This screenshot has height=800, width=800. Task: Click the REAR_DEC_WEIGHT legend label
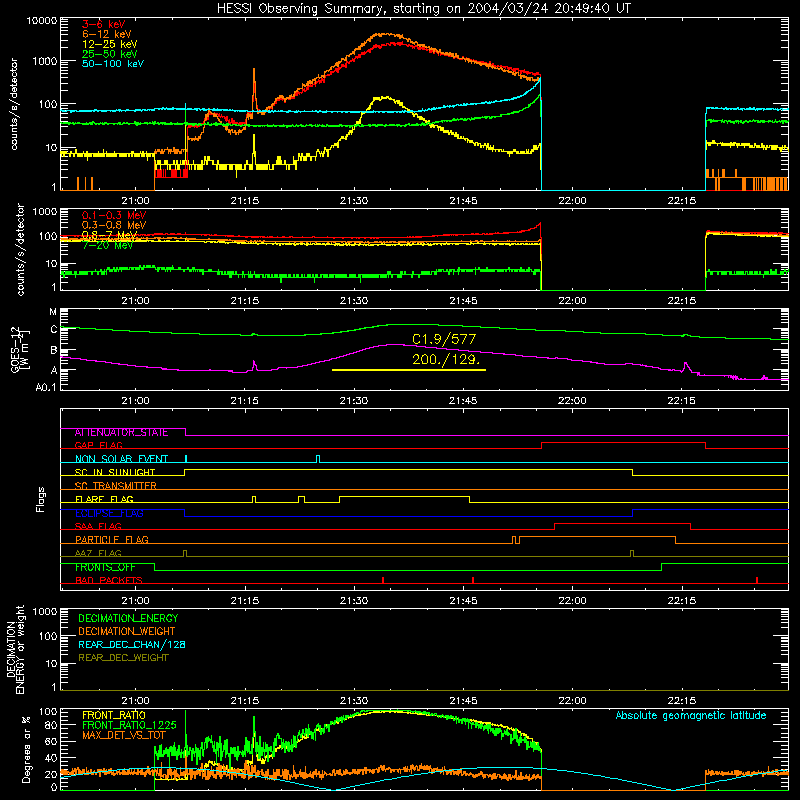pos(123,658)
